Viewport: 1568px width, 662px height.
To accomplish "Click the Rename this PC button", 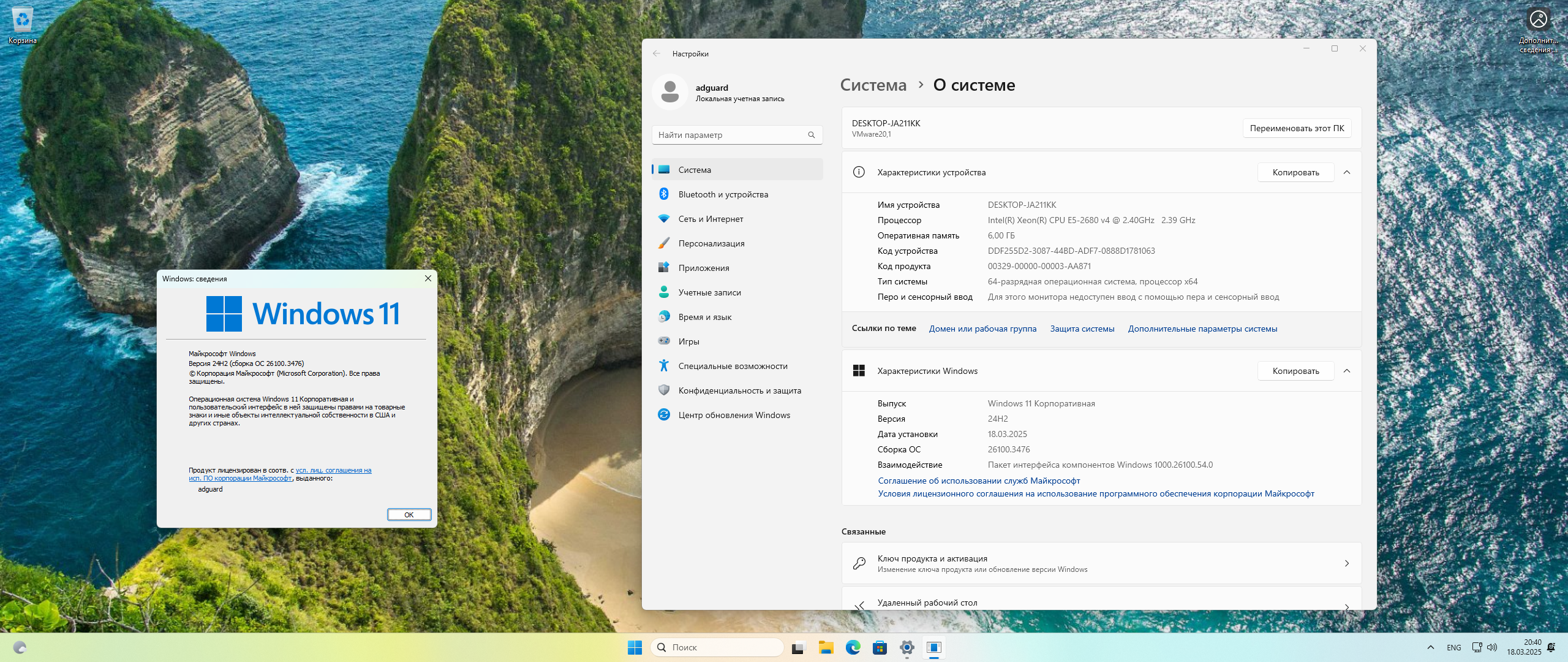I will pyautogui.click(x=1297, y=128).
